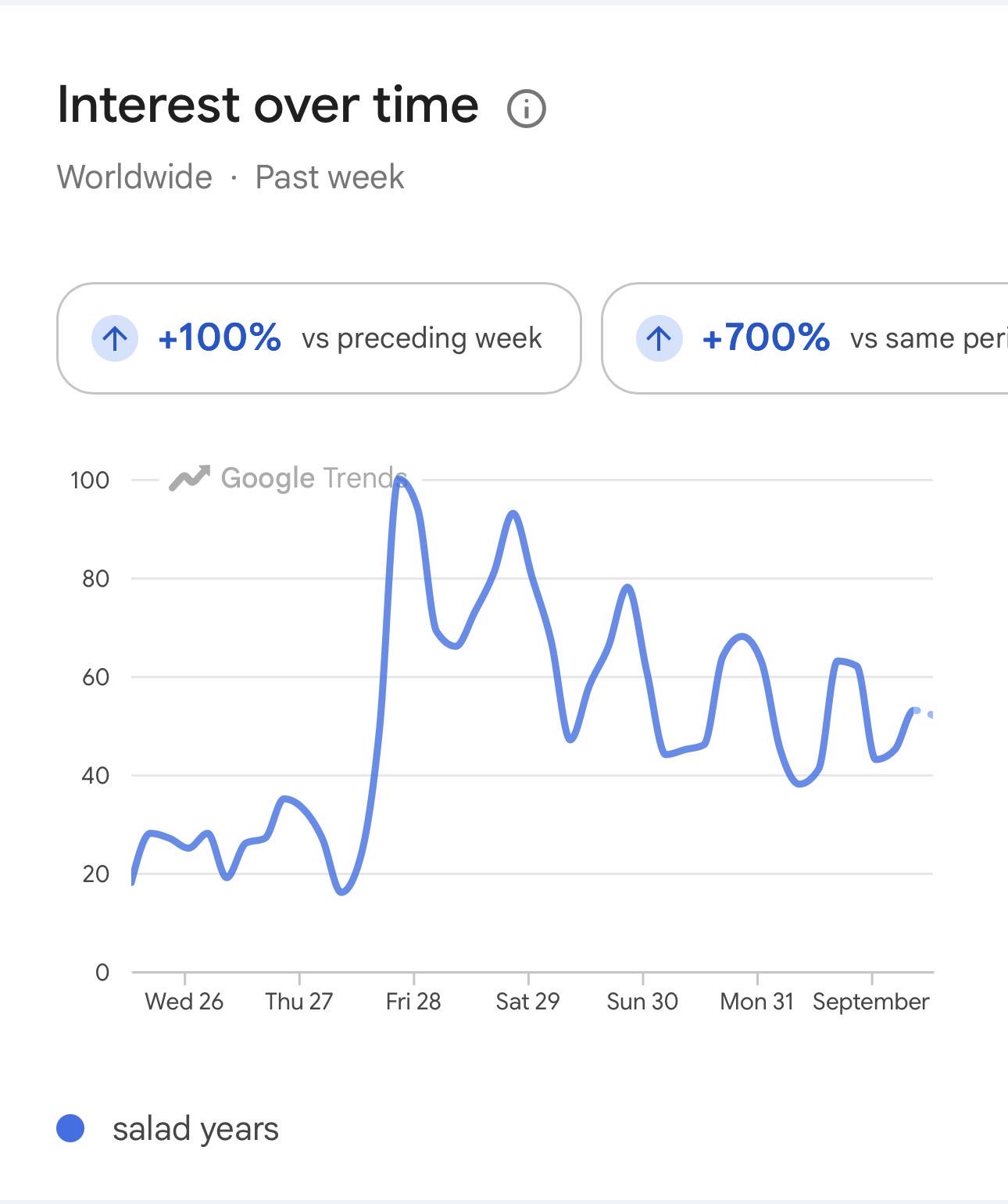Click the Worldwide region label
This screenshot has height=1204, width=1008.
(x=134, y=177)
